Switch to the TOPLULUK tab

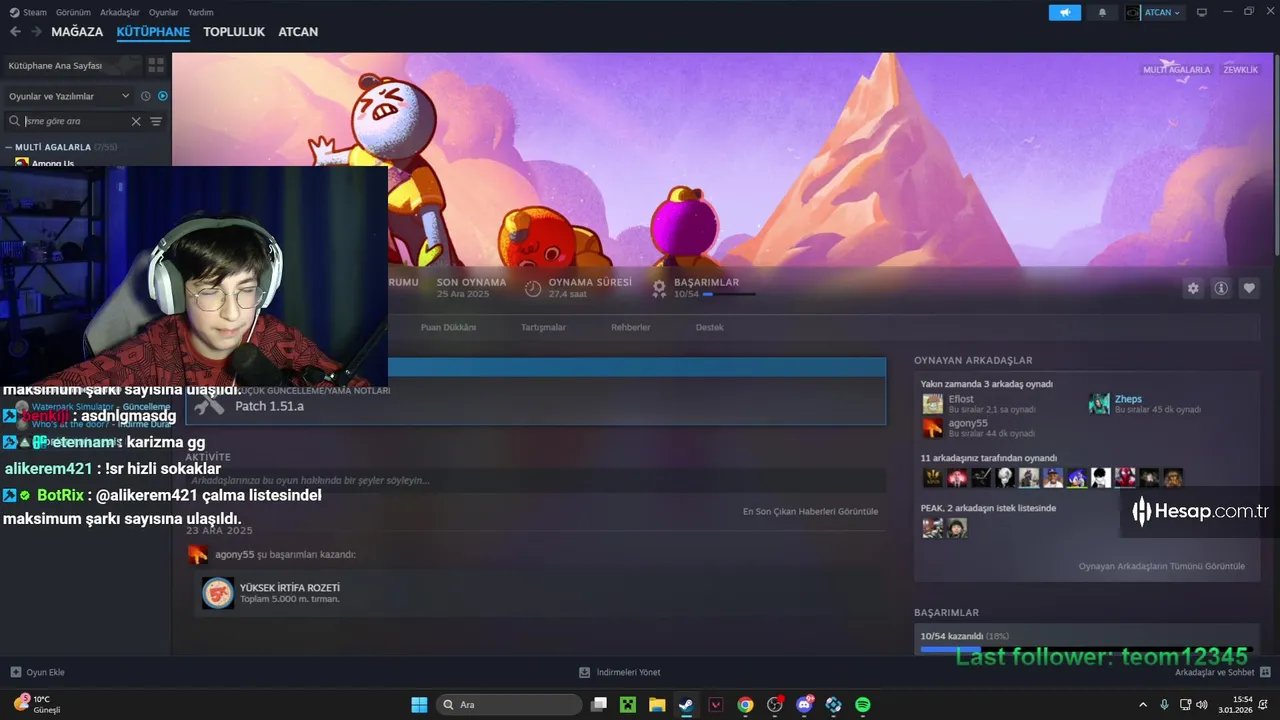pos(234,32)
